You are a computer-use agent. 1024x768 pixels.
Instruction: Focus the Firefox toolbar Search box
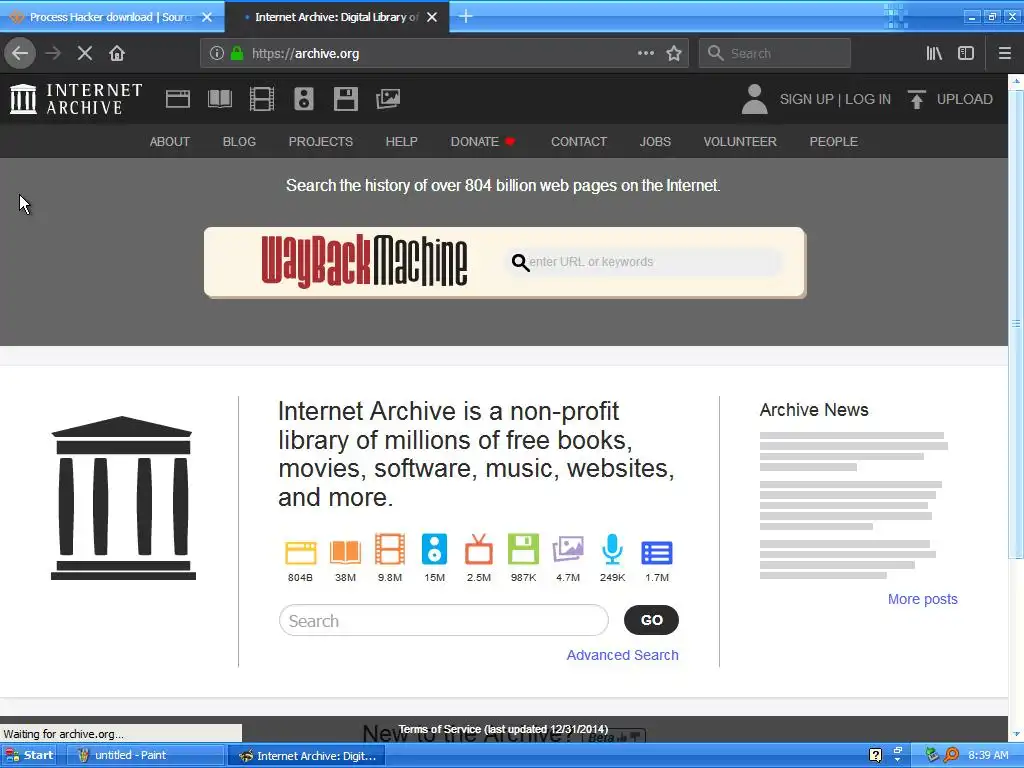pos(775,53)
